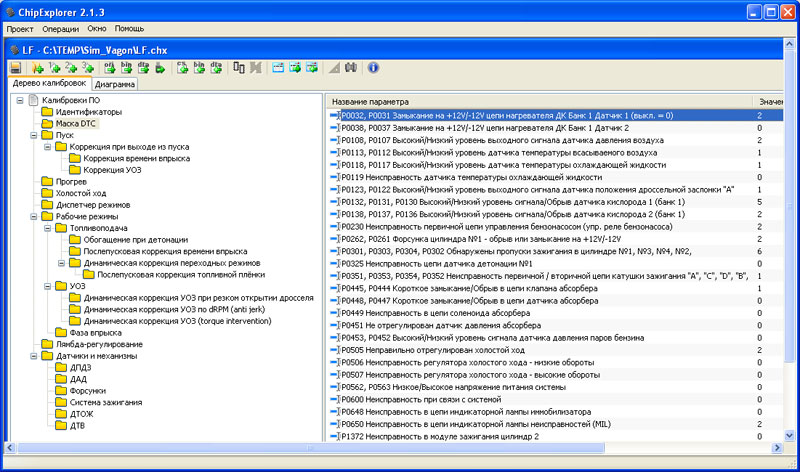
Task: Click the toolbar icon labeled 'ori'
Action: 110,68
